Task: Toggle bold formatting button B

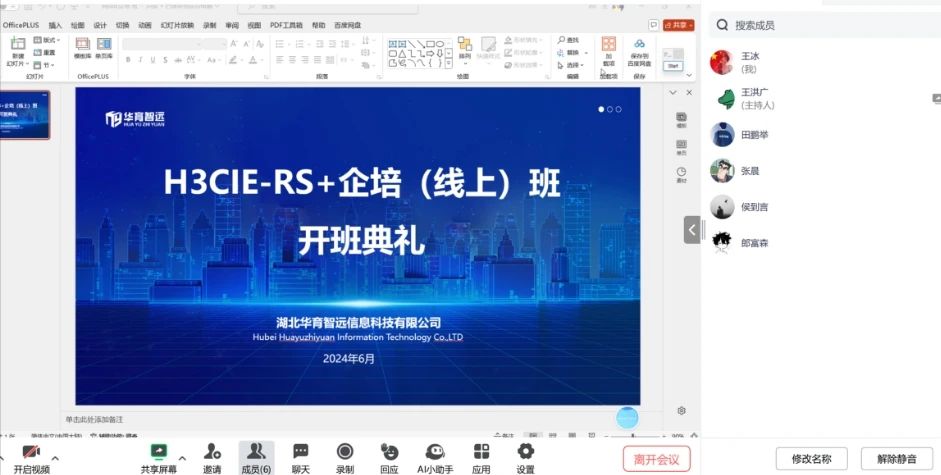Action: (128, 60)
